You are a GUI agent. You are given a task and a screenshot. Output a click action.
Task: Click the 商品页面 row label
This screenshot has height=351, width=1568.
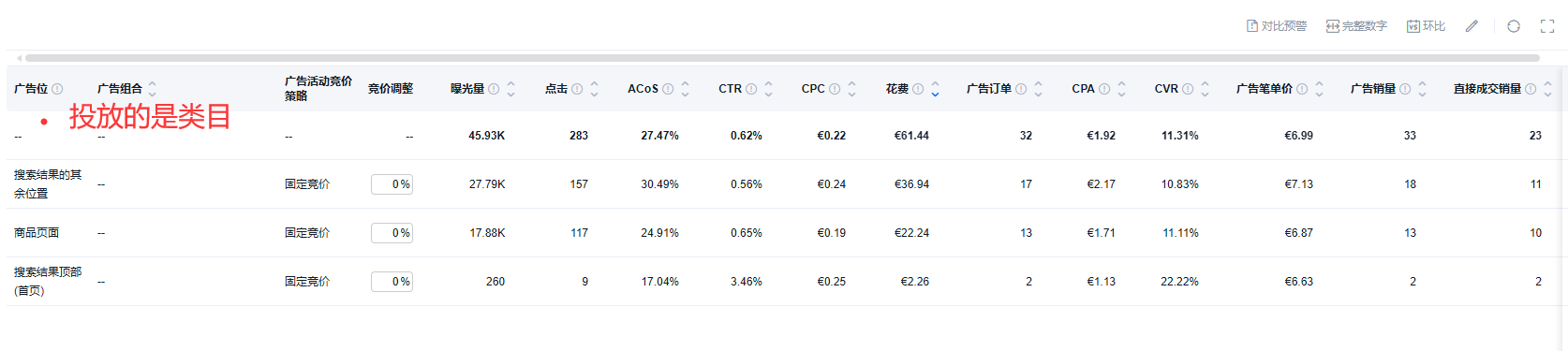click(37, 233)
